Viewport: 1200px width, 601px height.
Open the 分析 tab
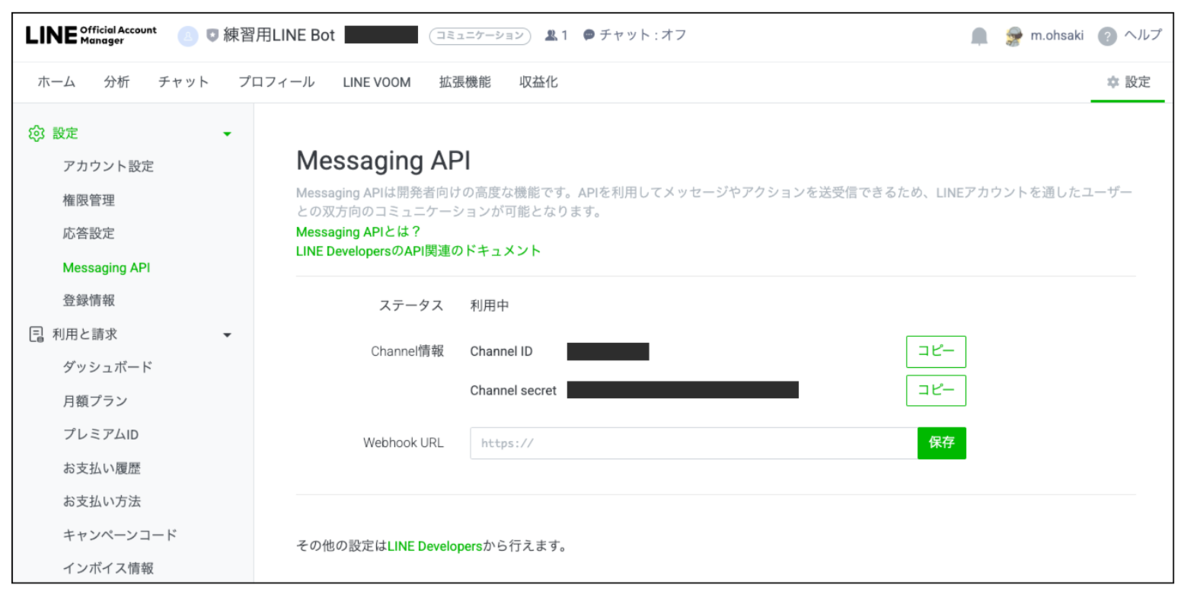coord(116,82)
